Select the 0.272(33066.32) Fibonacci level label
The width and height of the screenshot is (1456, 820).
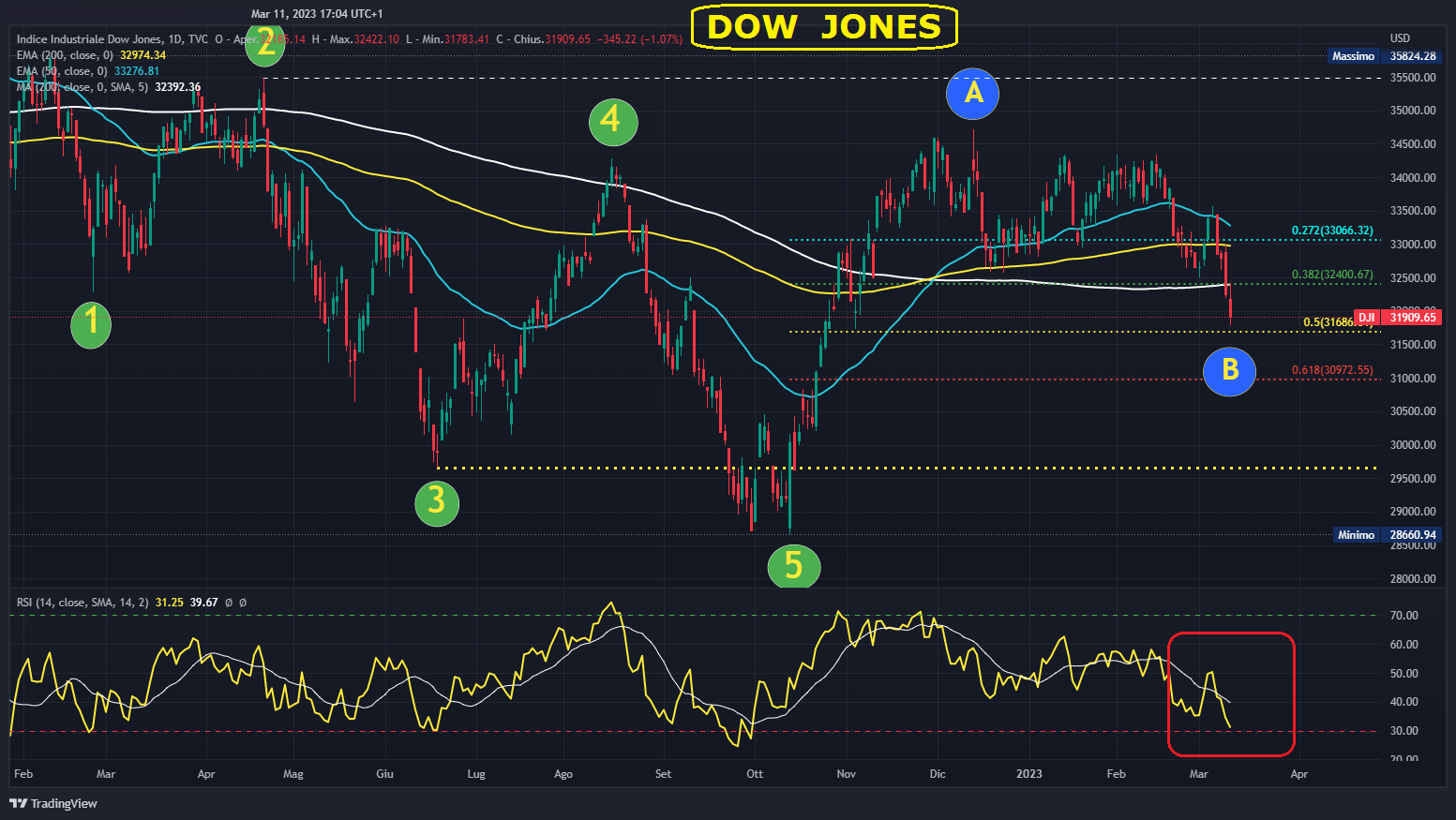pyautogui.click(x=1332, y=231)
